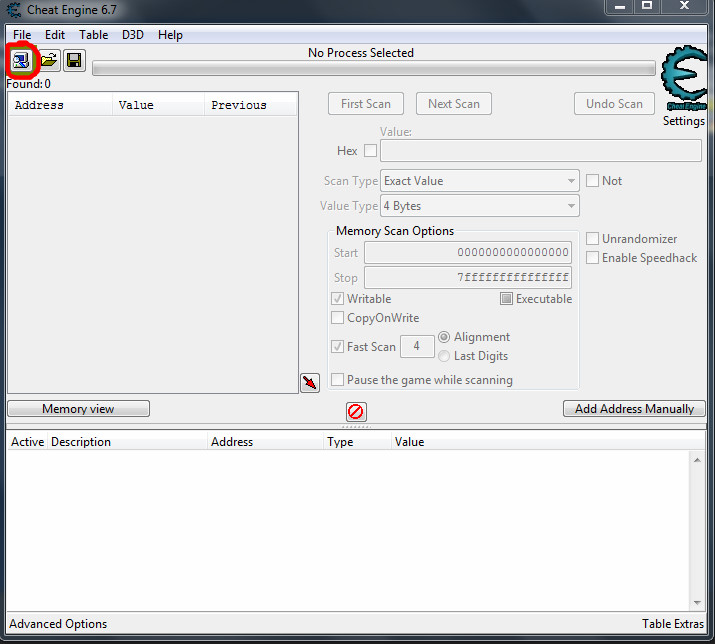Click the Fast Scan alignment value field
Viewport: 715px width, 644px height.
coord(417,346)
